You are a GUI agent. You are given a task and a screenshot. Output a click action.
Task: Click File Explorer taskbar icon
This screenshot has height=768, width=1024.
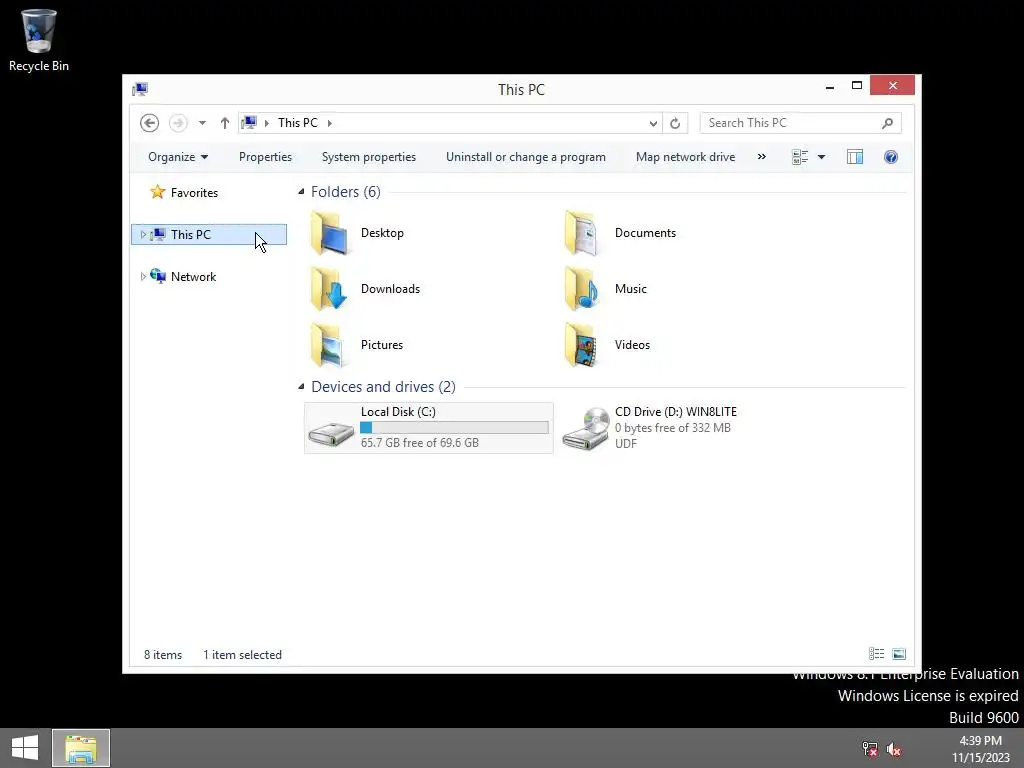(81, 748)
